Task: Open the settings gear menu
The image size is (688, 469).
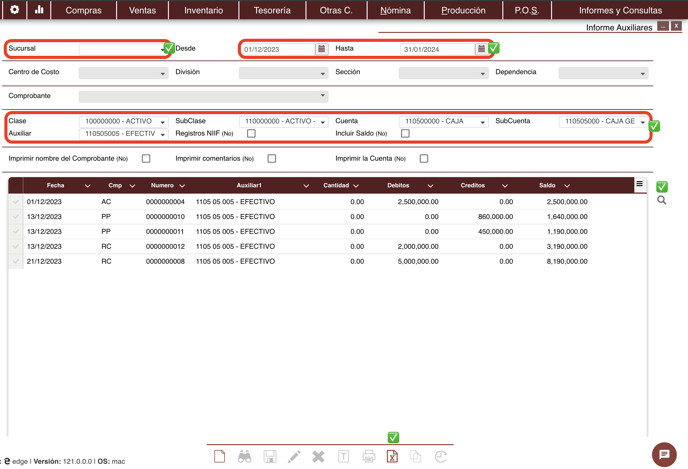Action: (14, 10)
